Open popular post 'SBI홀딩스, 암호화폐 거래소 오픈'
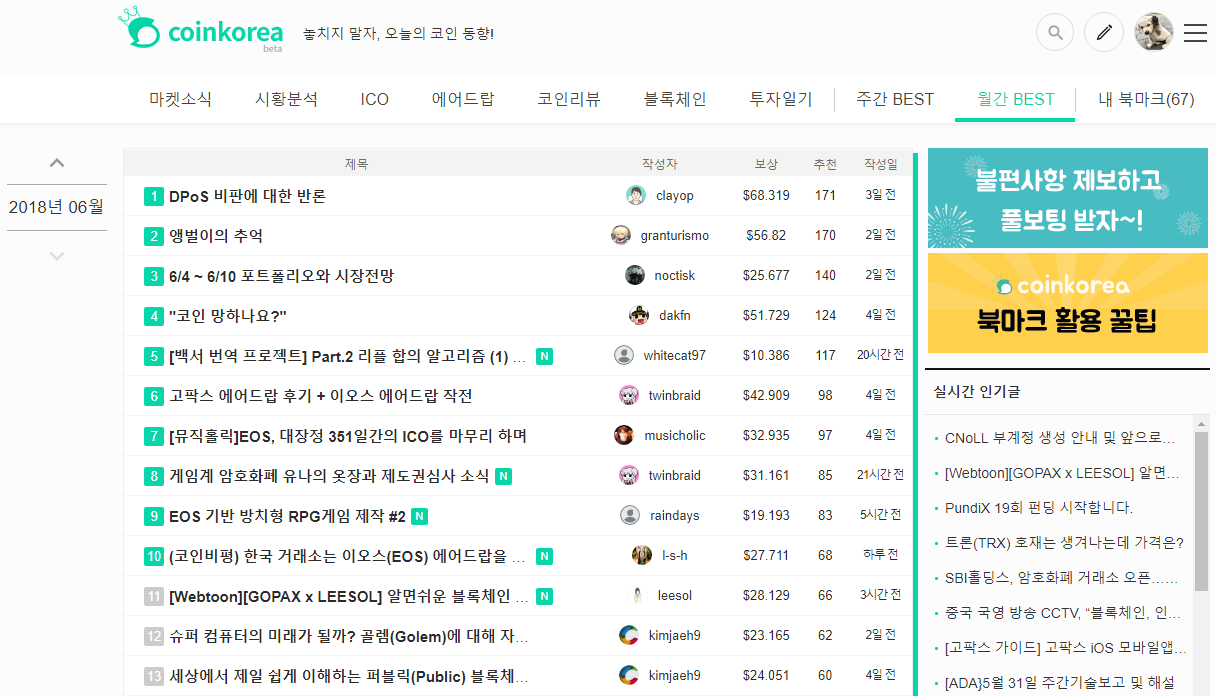The width and height of the screenshot is (1216, 696). [x=1062, y=577]
